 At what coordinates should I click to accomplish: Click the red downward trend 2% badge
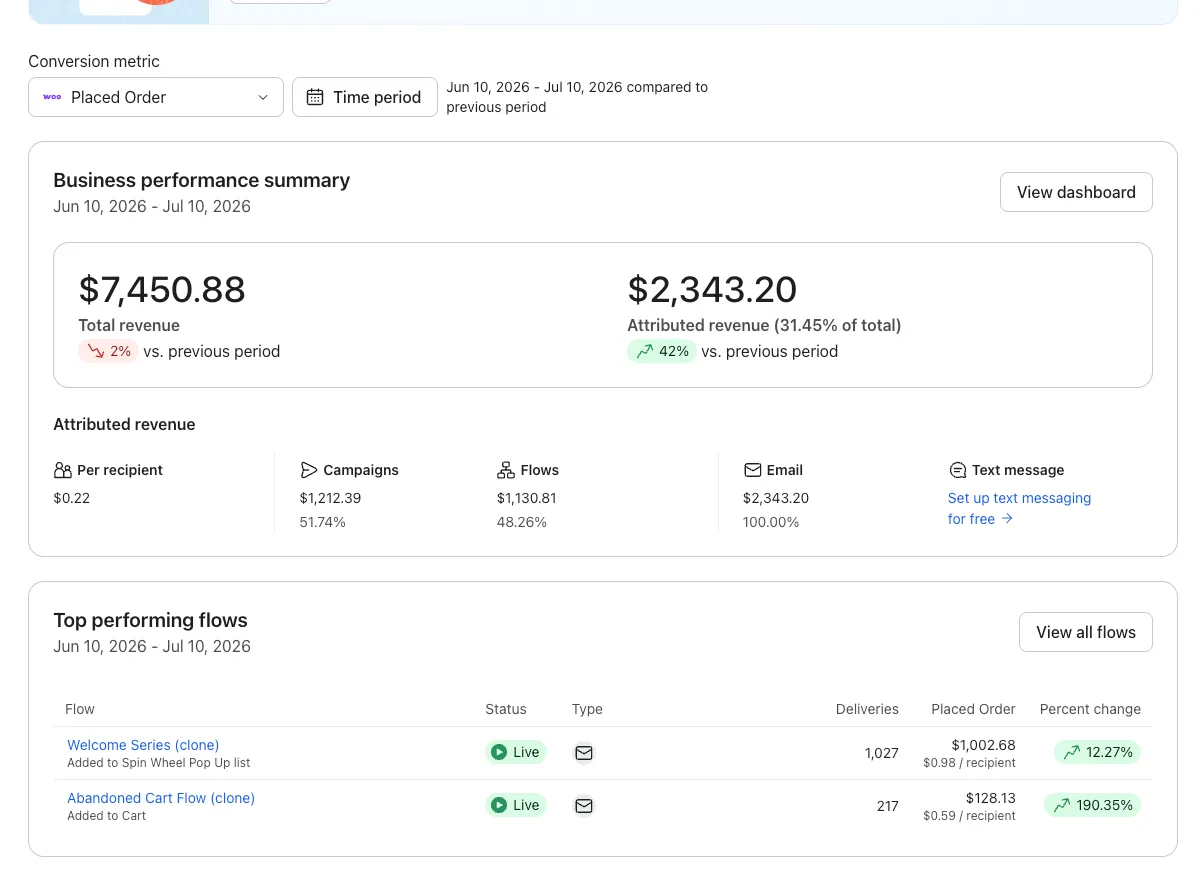[109, 351]
